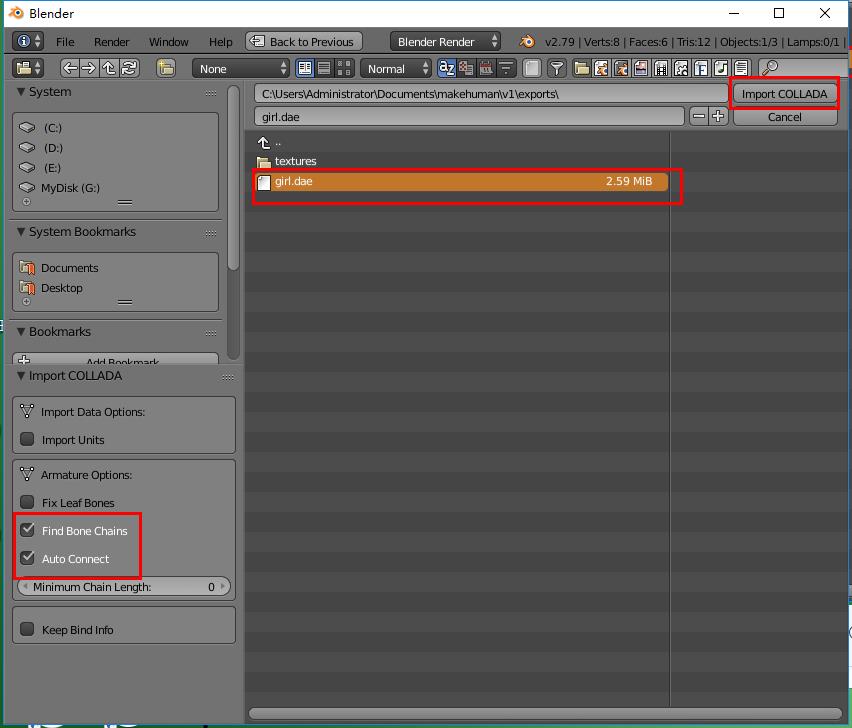This screenshot has height=728, width=852.
Task: Go back to the previous folder
Action: (x=70, y=68)
